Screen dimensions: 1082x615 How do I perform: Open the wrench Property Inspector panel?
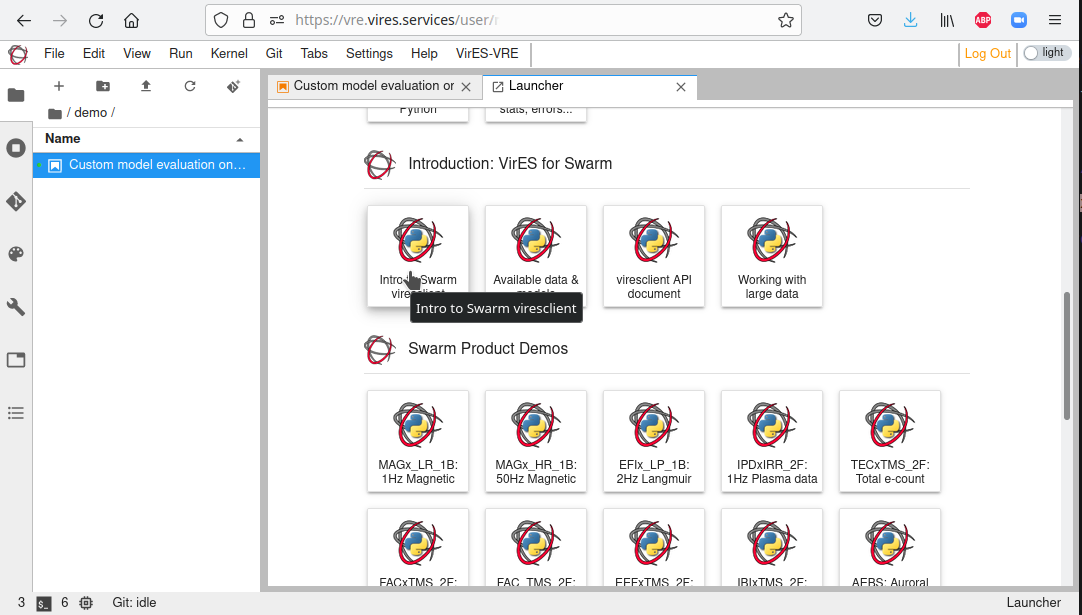tap(16, 307)
